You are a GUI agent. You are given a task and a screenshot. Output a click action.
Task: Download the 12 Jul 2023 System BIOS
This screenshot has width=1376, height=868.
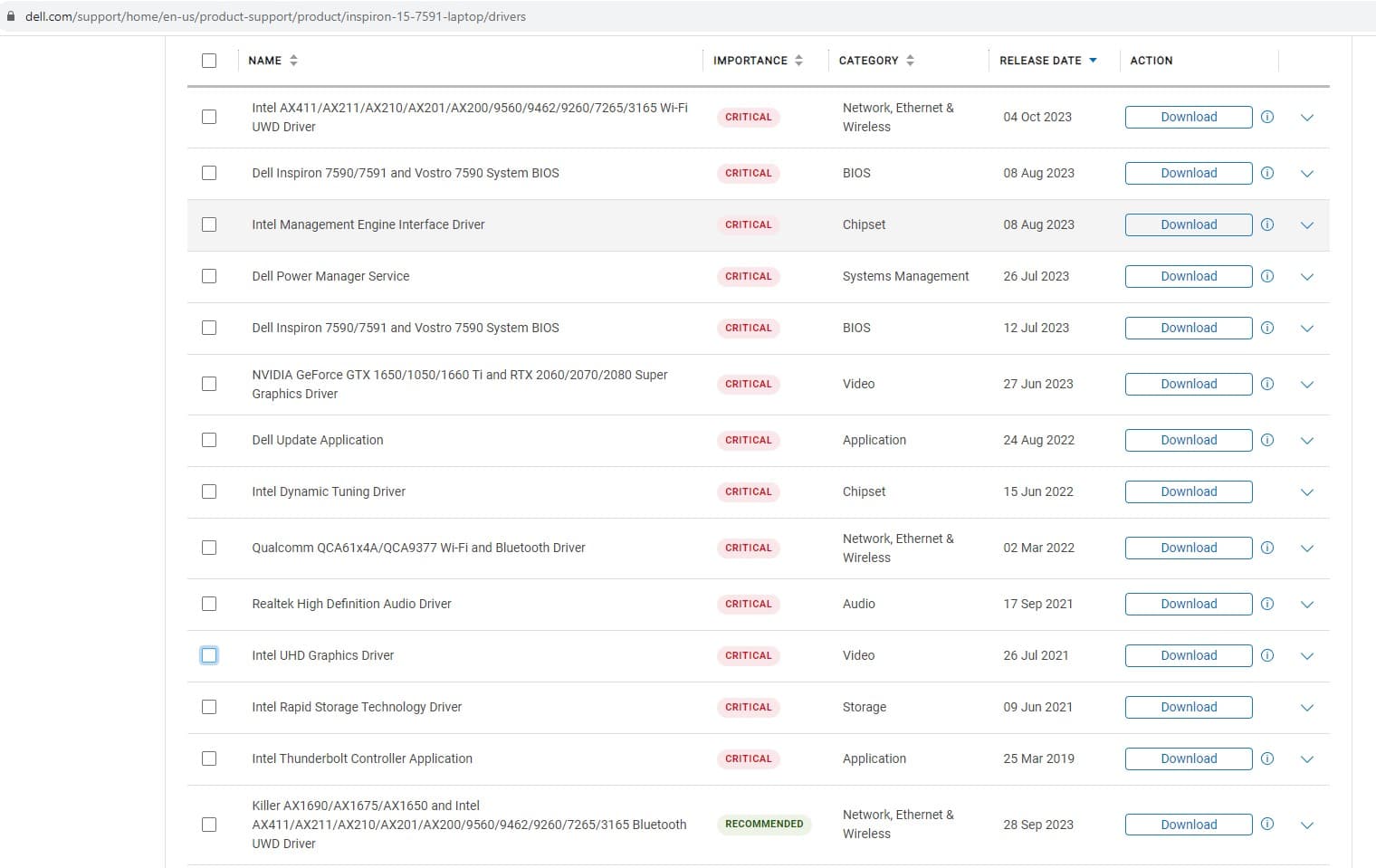(1188, 328)
